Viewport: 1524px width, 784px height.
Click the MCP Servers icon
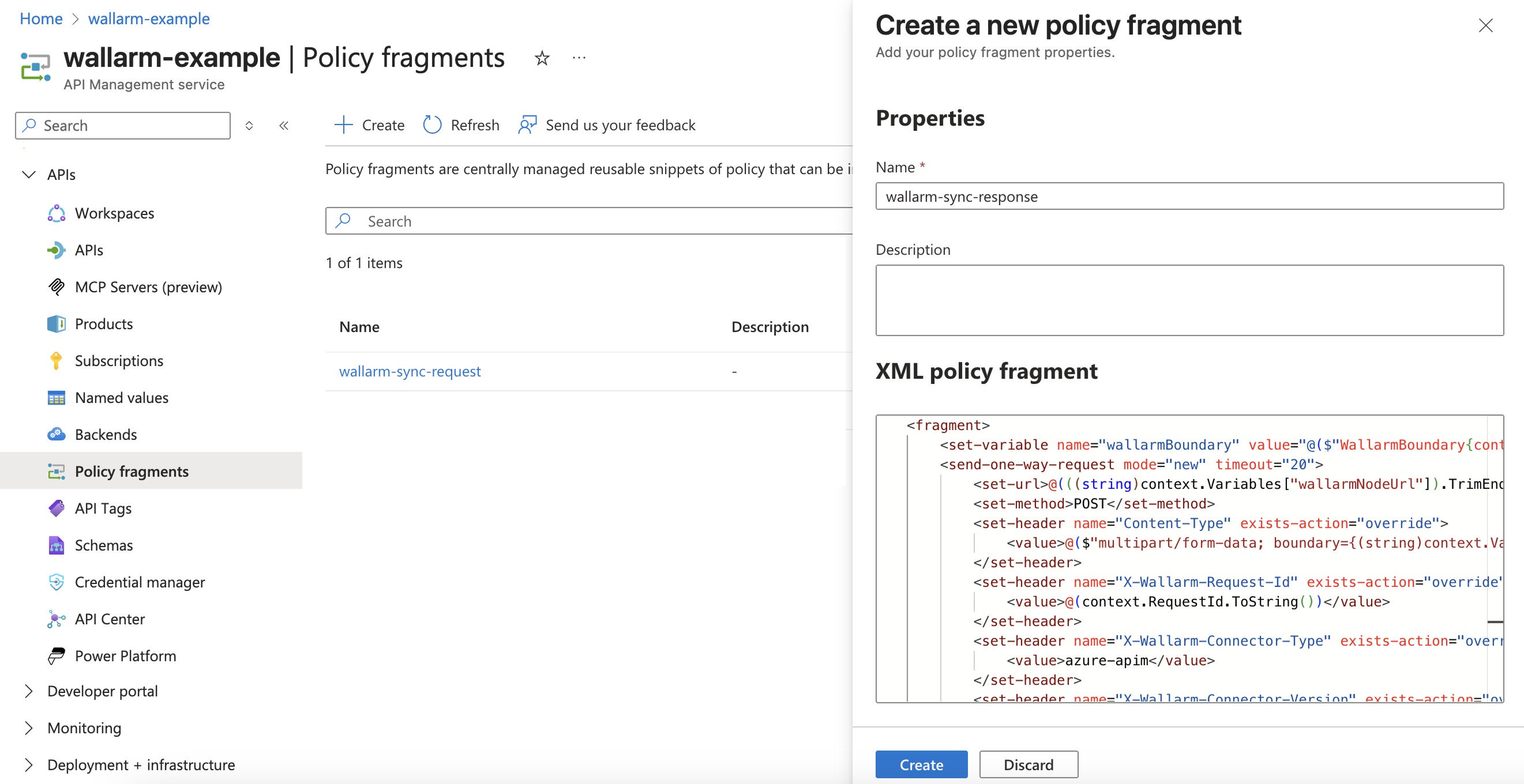56,287
